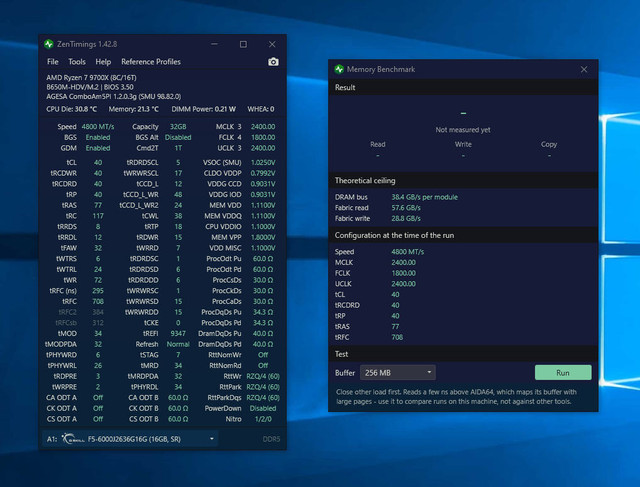Viewport: 640px width, 487px height.
Task: Click the tRAS 77 value in Memory Benchmark
Action: click(395, 327)
